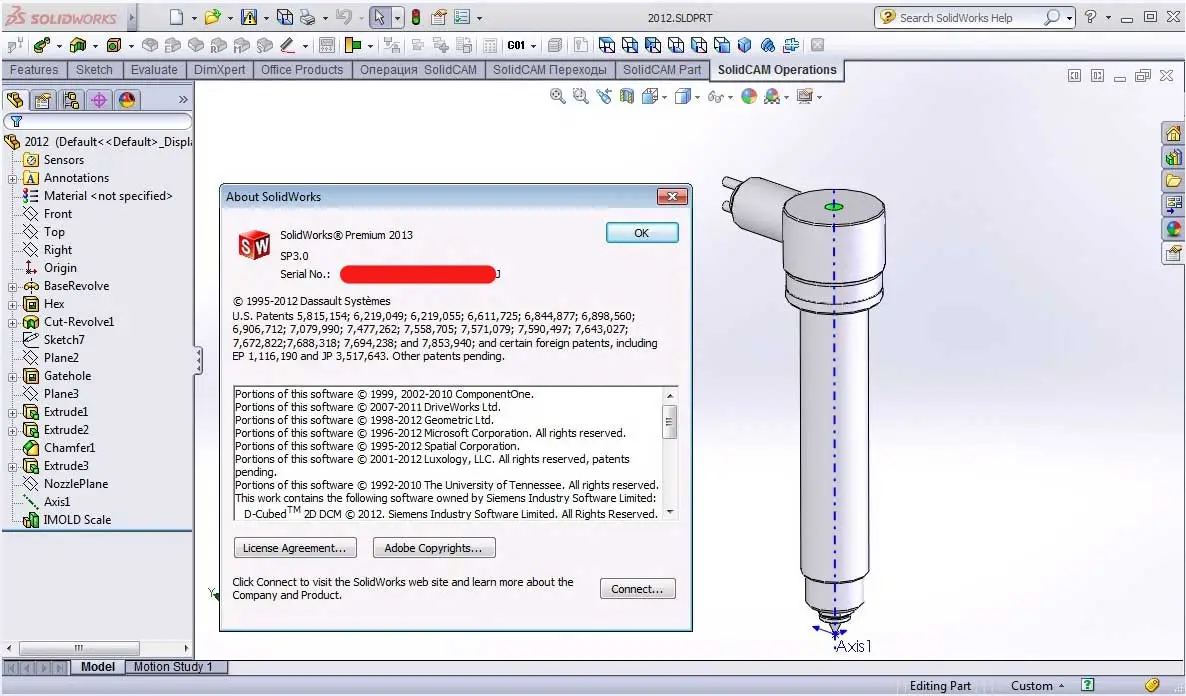This screenshot has width=1186, height=696.
Task: Expand FeatureManager tabs with double chevron
Action: pos(182,100)
